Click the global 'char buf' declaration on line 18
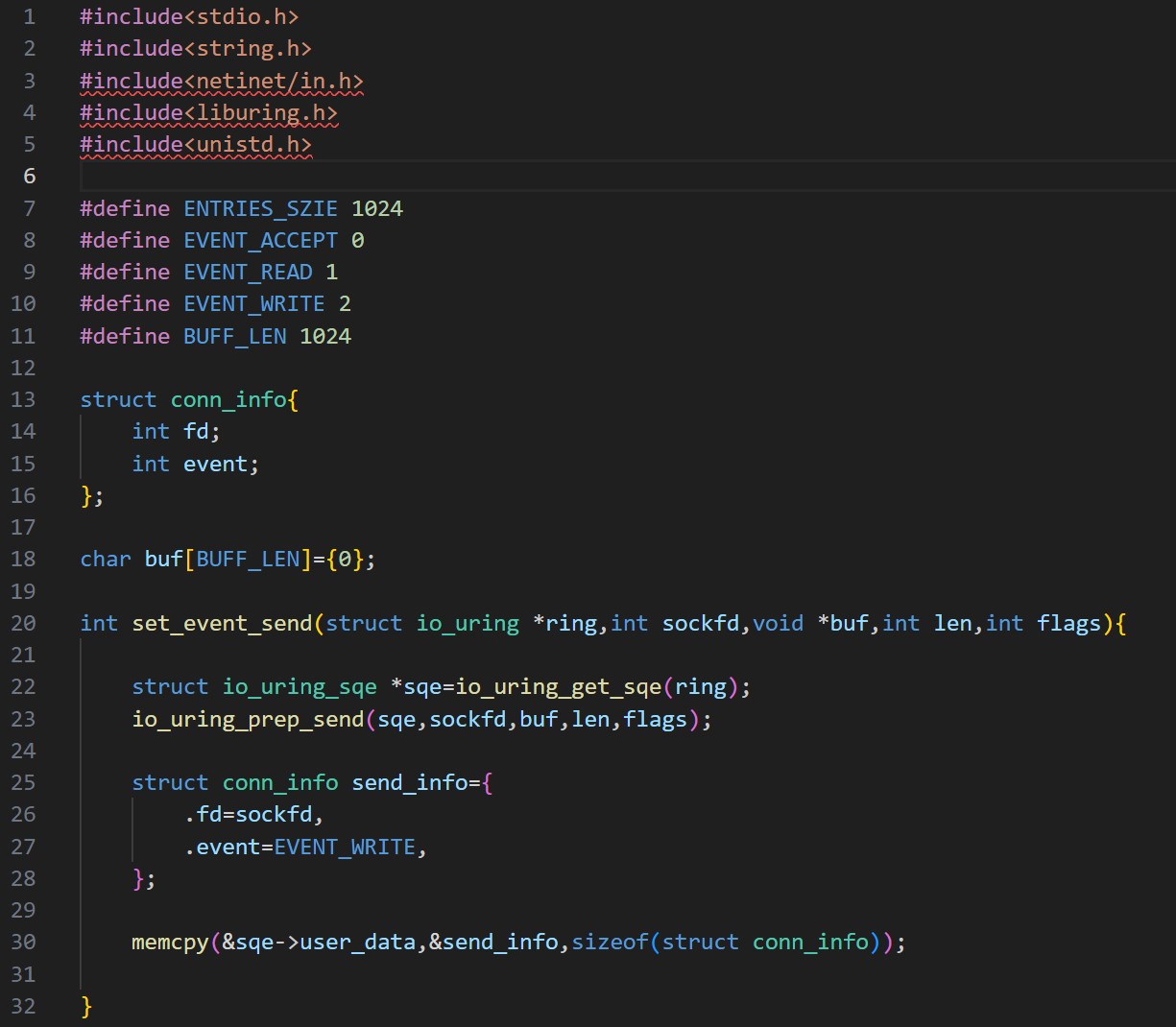1176x1027 pixels. click(228, 559)
